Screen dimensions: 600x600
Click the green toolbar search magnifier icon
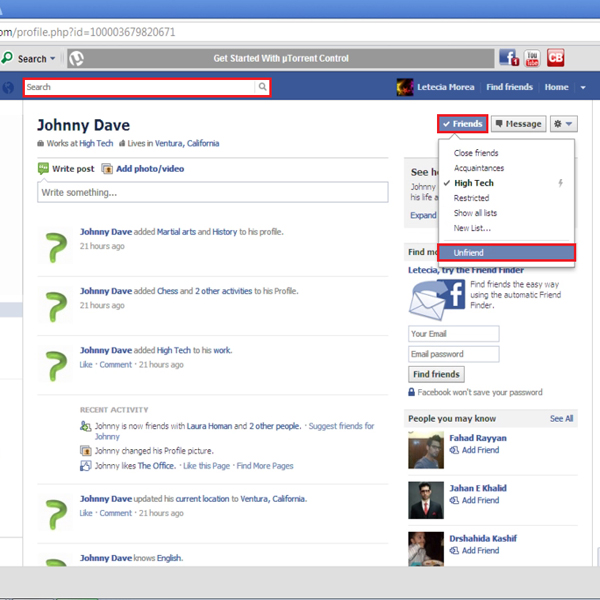click(7, 58)
